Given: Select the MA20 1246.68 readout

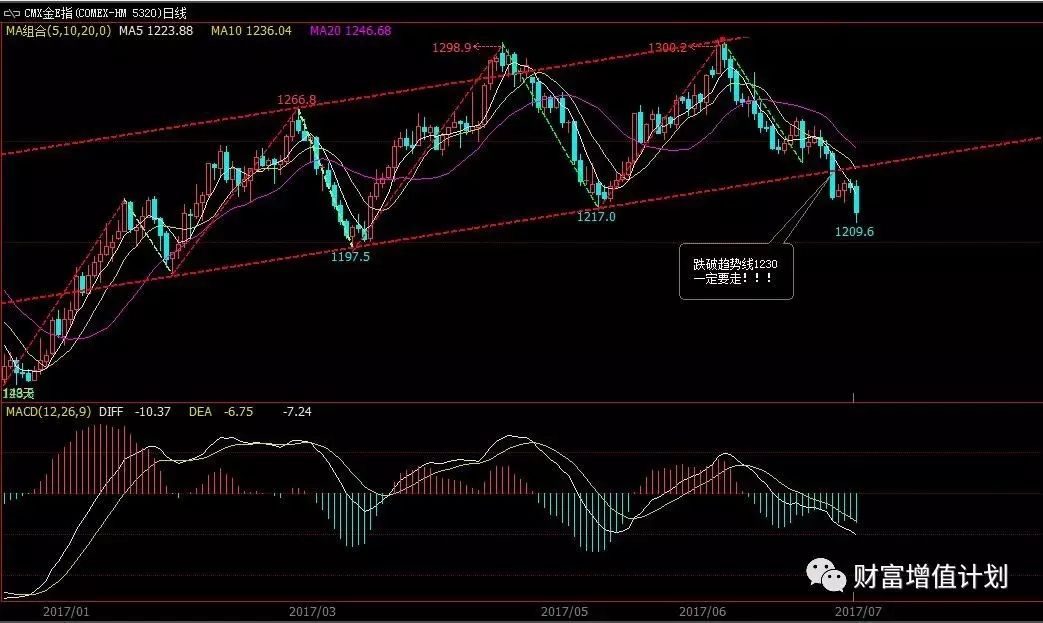Looking at the screenshot, I should [351, 31].
